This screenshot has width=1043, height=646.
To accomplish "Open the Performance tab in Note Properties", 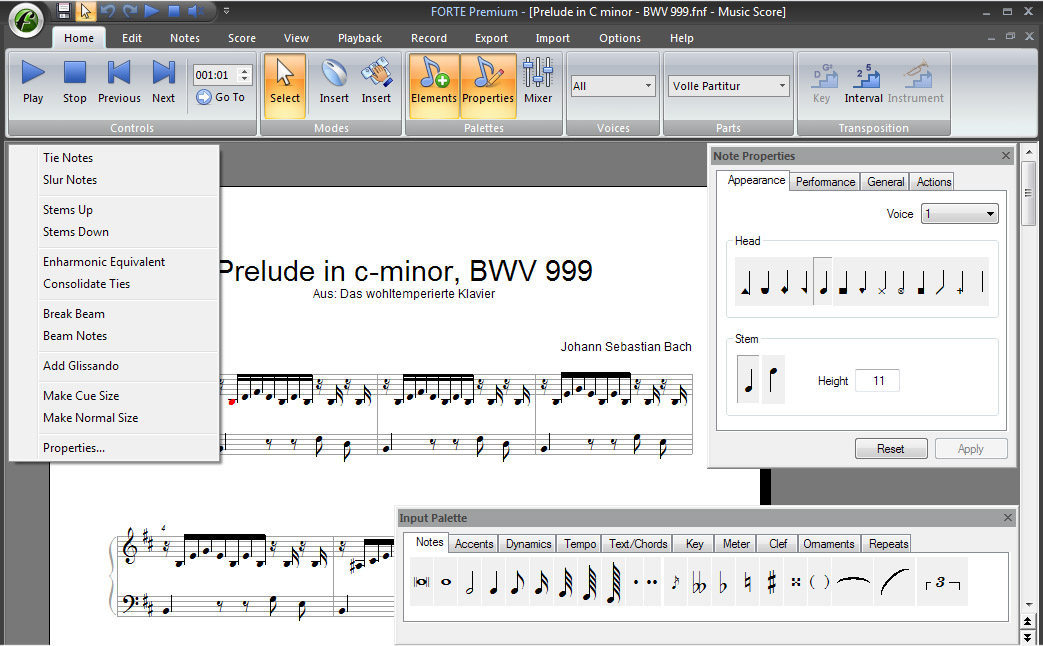I will 825,182.
